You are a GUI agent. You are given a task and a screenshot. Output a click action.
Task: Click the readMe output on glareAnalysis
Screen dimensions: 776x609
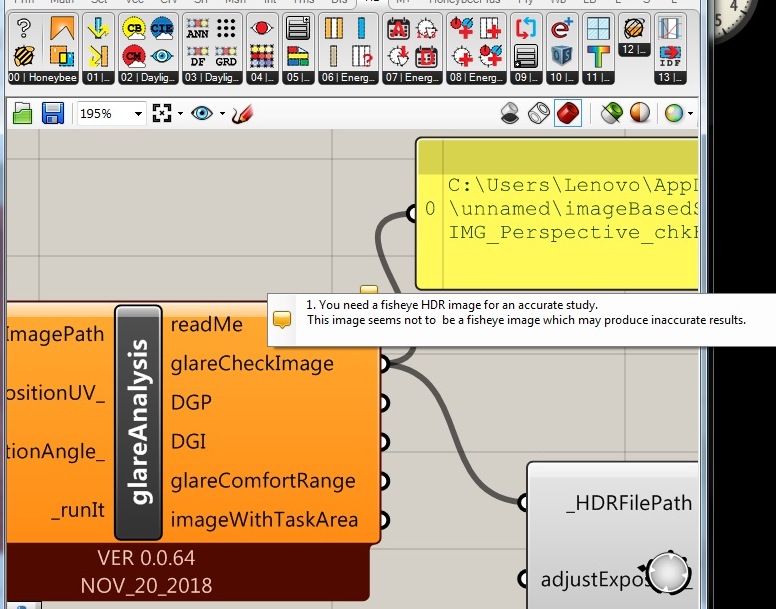pyautogui.click(x=206, y=325)
